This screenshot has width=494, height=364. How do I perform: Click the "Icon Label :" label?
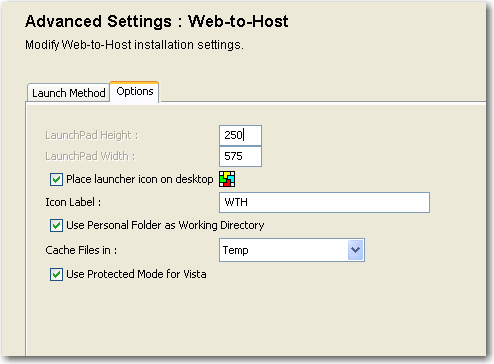tap(73, 202)
